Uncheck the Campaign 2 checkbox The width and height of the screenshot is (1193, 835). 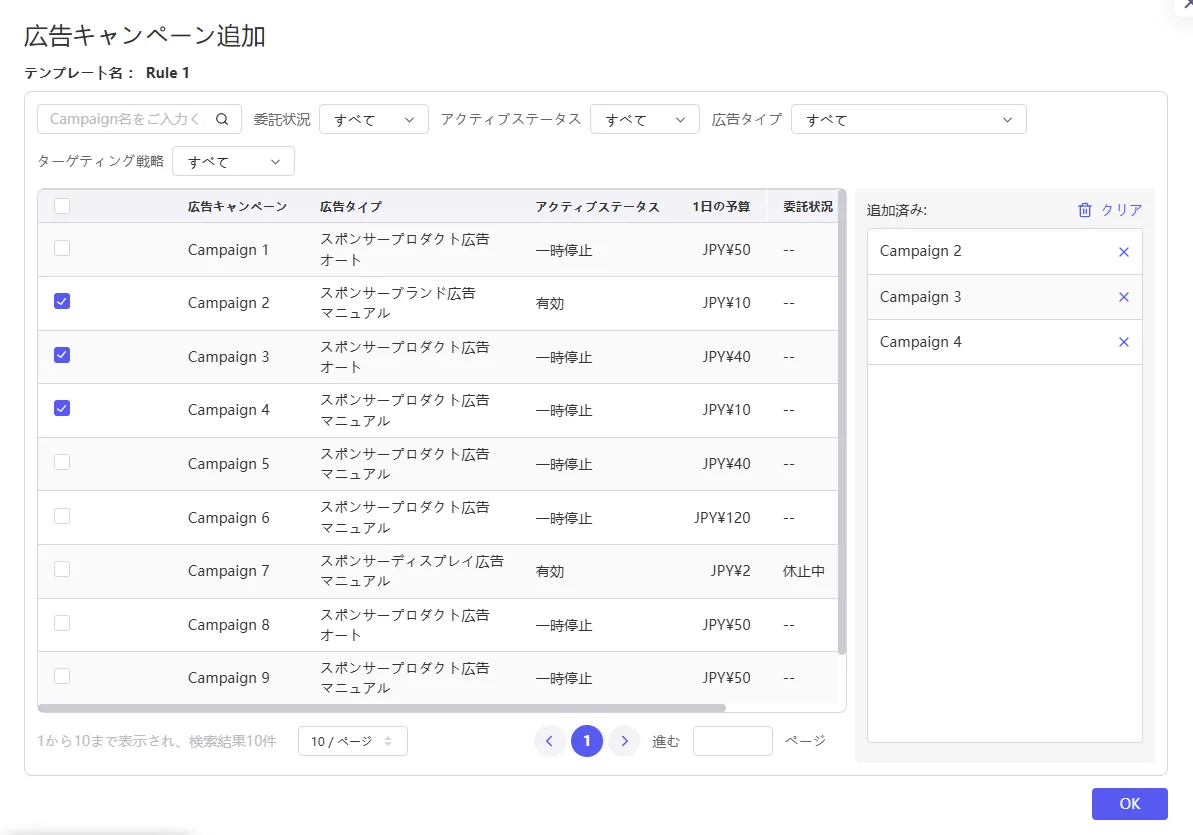[62, 301]
